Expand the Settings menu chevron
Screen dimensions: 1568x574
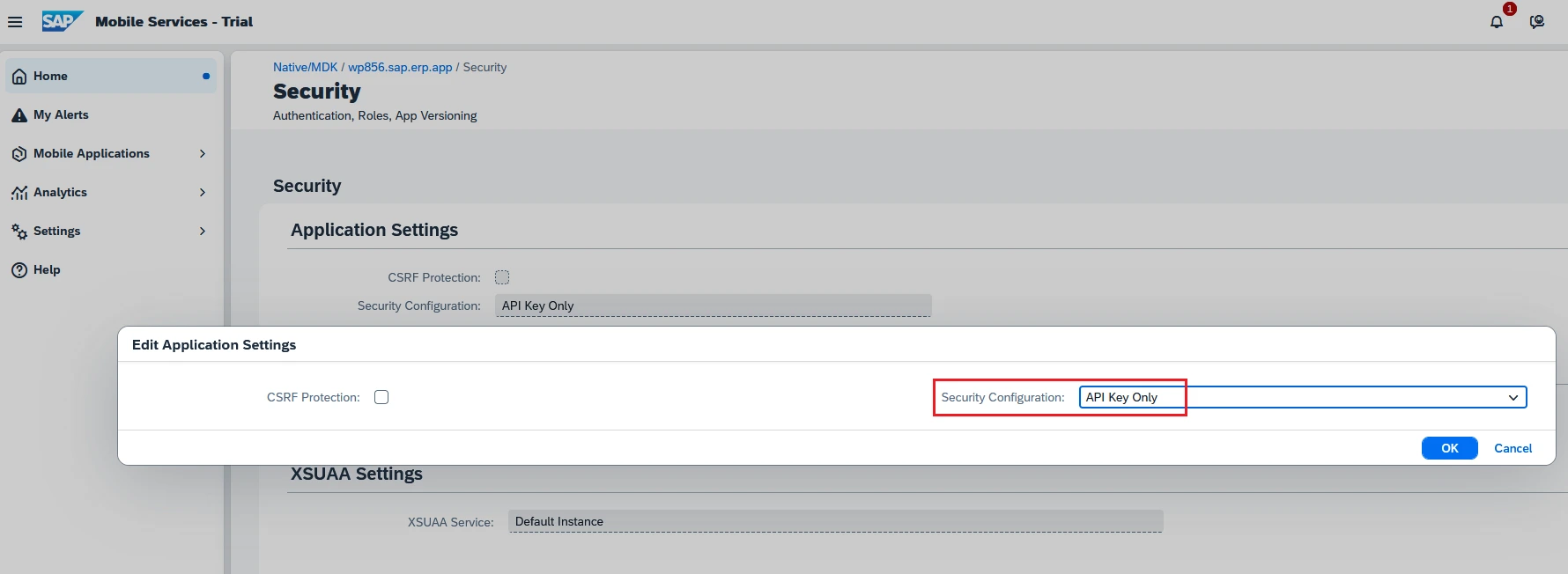pos(203,232)
